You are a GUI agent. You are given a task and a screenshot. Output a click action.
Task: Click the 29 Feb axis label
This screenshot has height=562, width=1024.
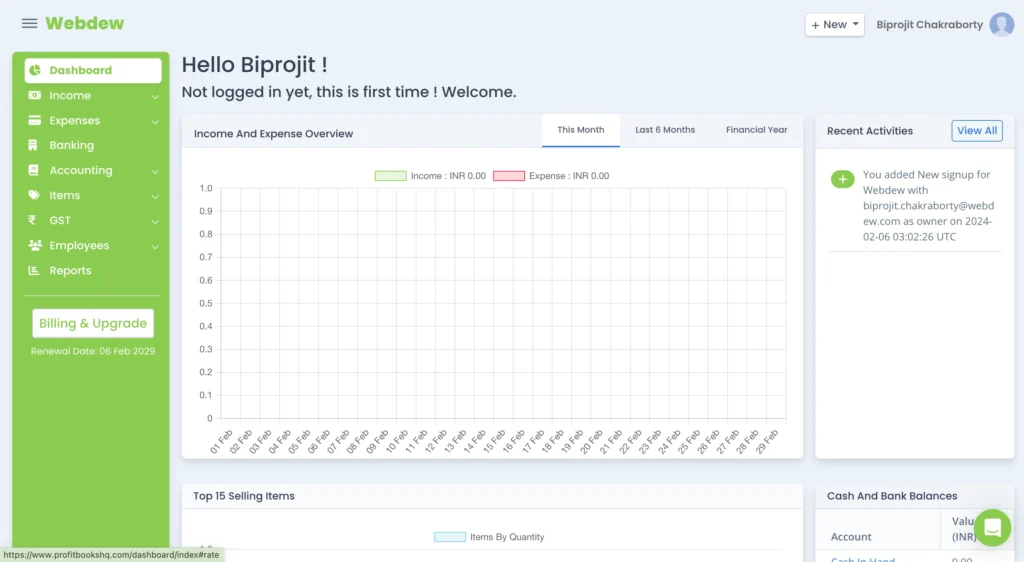tap(768, 441)
